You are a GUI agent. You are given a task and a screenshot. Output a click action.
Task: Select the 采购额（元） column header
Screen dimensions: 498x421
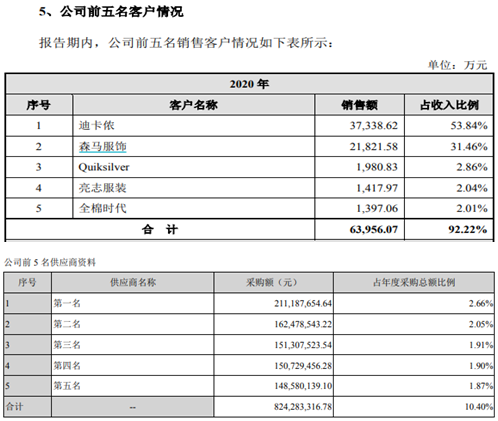274,283
